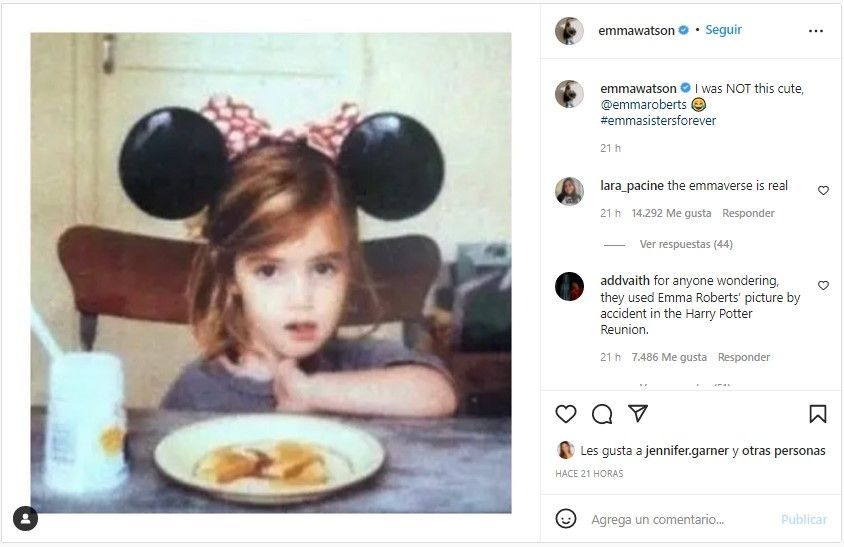Reply to lara_pacine's comment via Responder
The width and height of the screenshot is (844, 547).
(748, 213)
